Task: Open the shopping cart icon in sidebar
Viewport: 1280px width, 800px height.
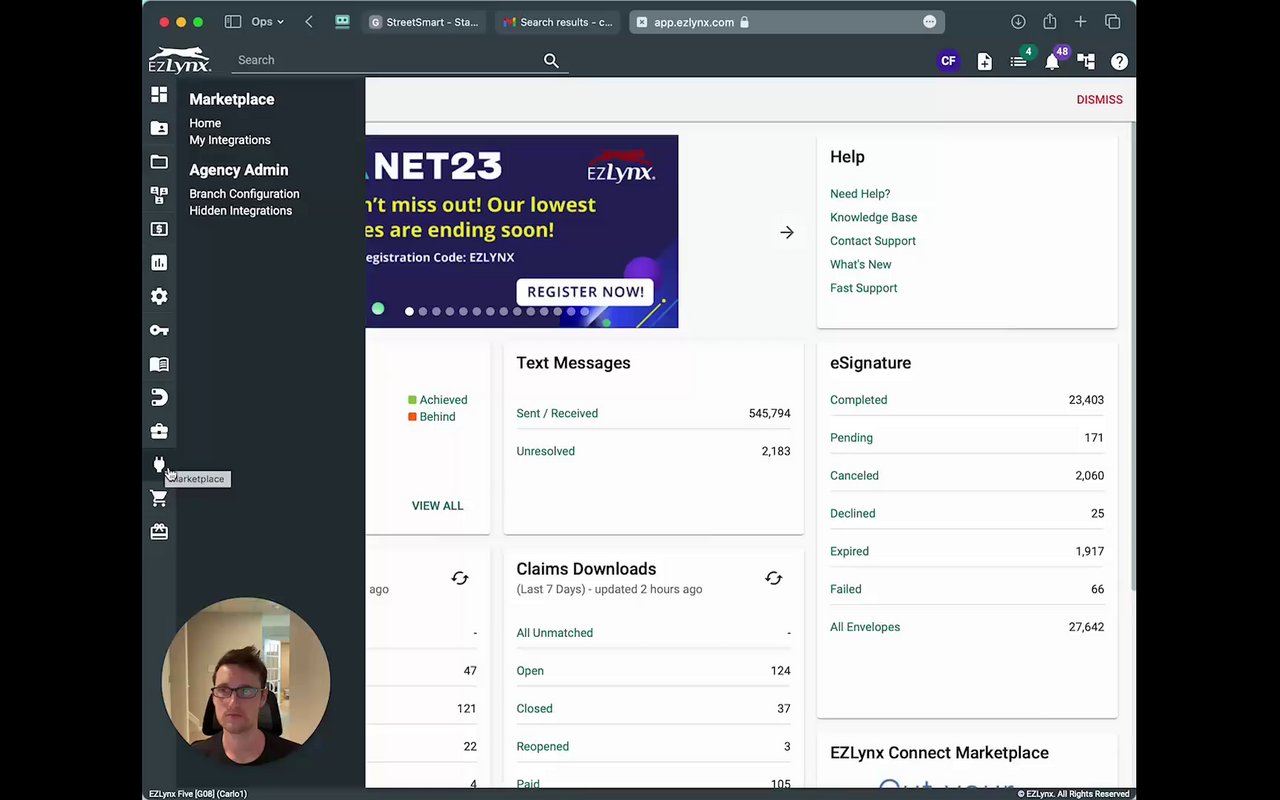Action: click(159, 498)
